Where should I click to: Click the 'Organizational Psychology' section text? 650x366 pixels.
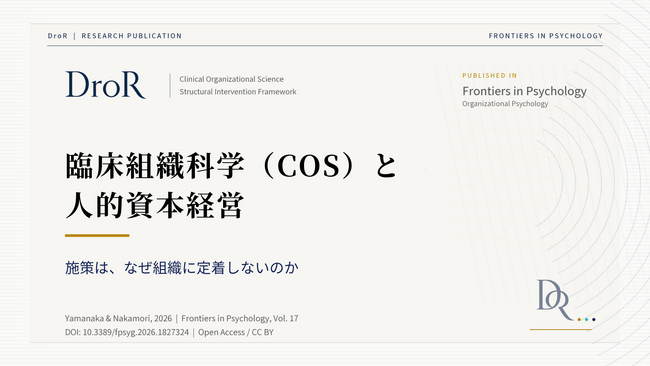[x=505, y=104]
